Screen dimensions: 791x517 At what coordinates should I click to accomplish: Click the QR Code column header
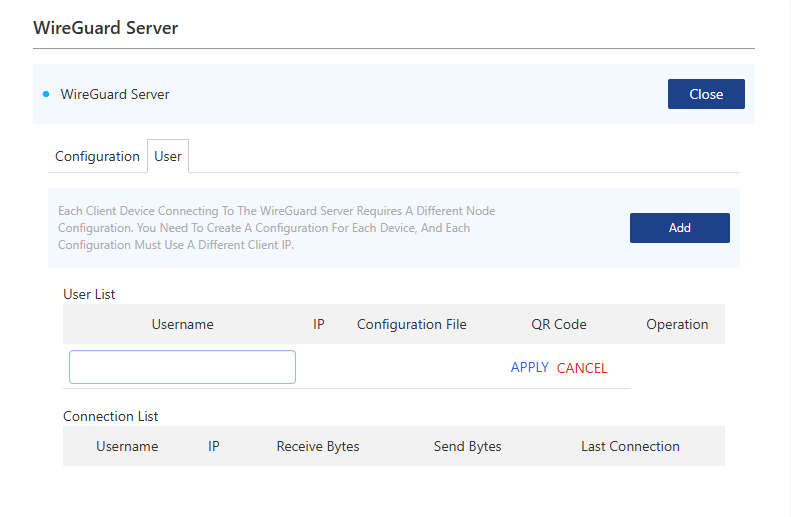point(558,324)
